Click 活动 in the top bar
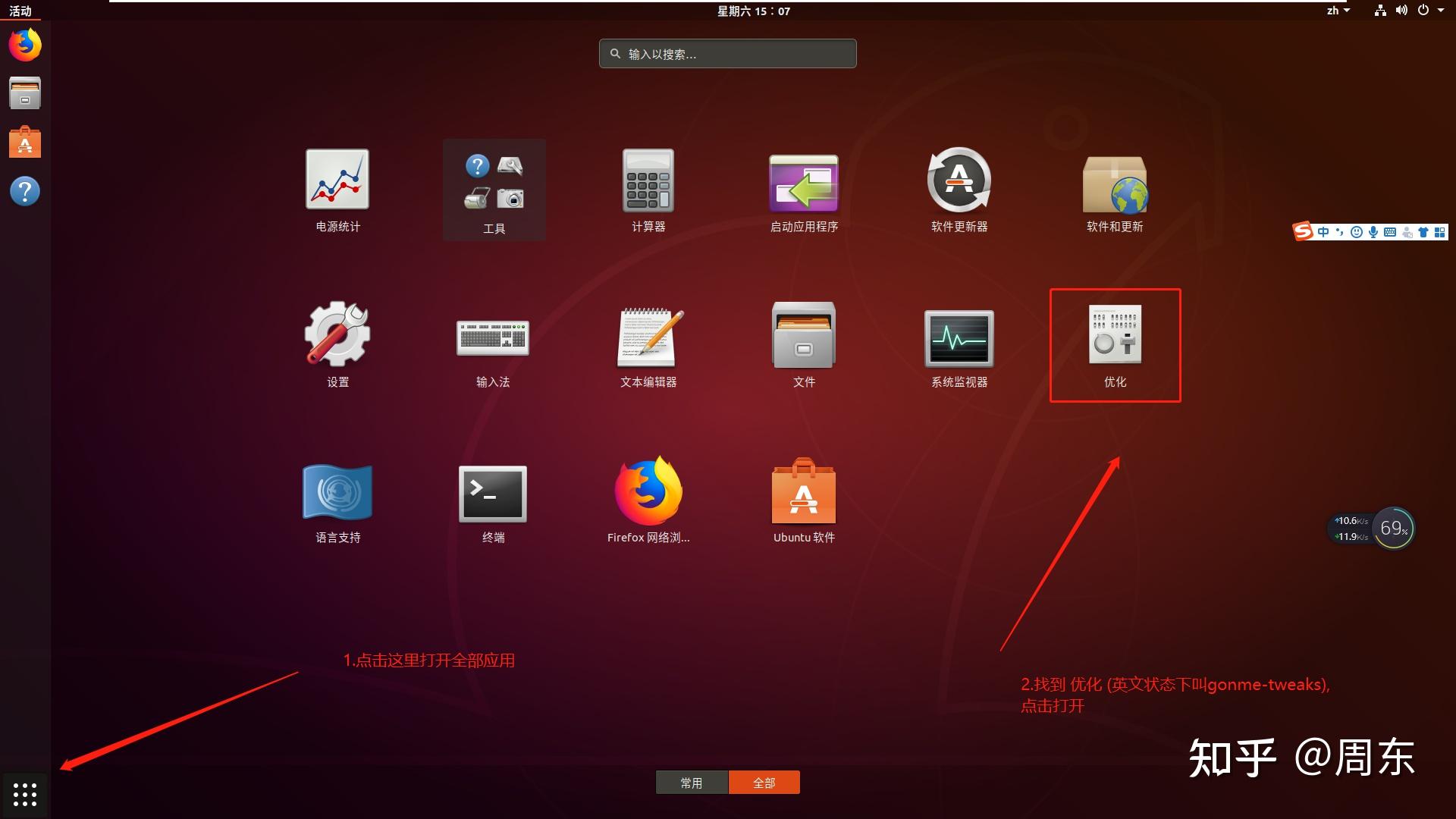Image resolution: width=1456 pixels, height=819 pixels. (20, 11)
